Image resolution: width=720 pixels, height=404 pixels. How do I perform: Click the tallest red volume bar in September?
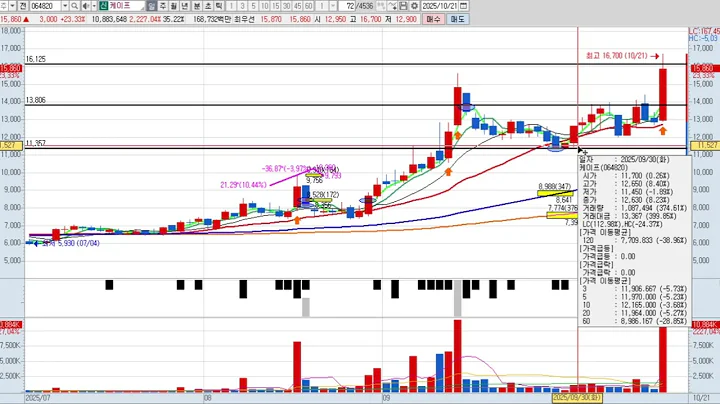[457, 356]
